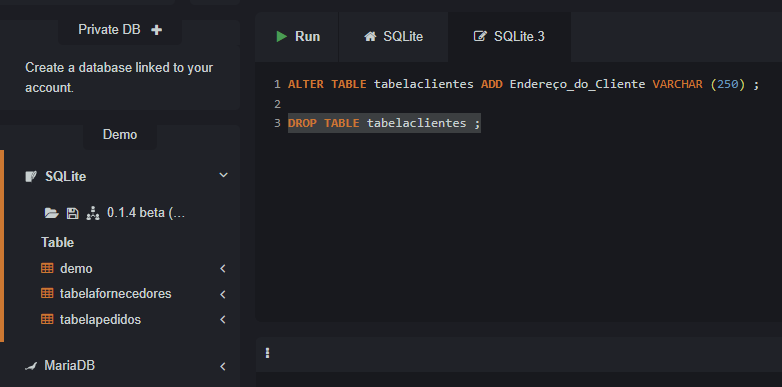Open the MariaDB database entry
The height and width of the screenshot is (387, 782).
70,366
